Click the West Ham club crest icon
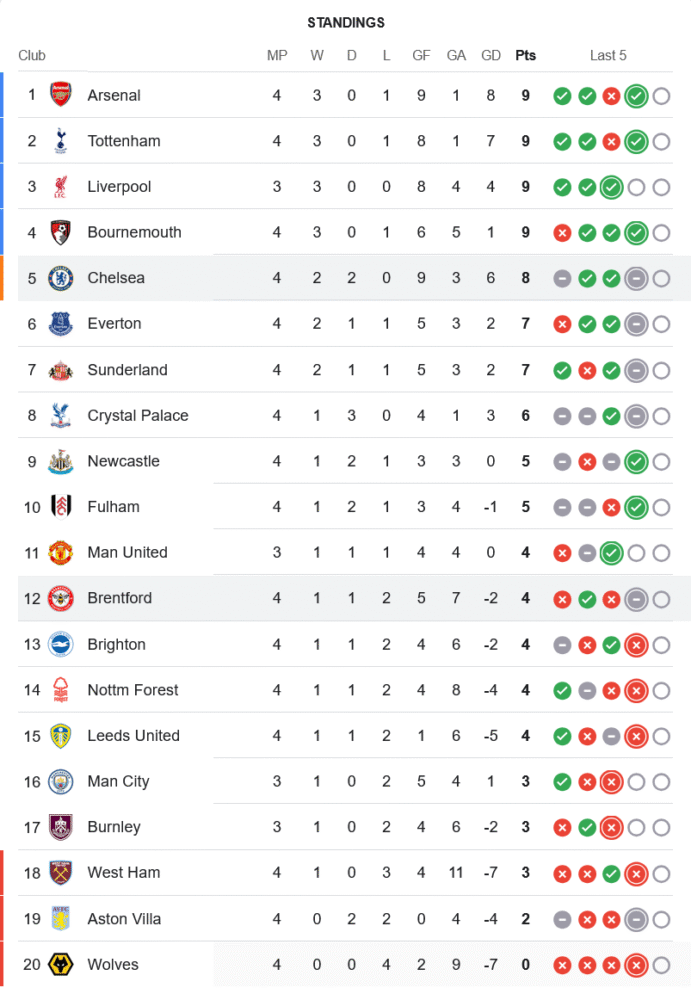The image size is (691, 1000). tap(61, 873)
